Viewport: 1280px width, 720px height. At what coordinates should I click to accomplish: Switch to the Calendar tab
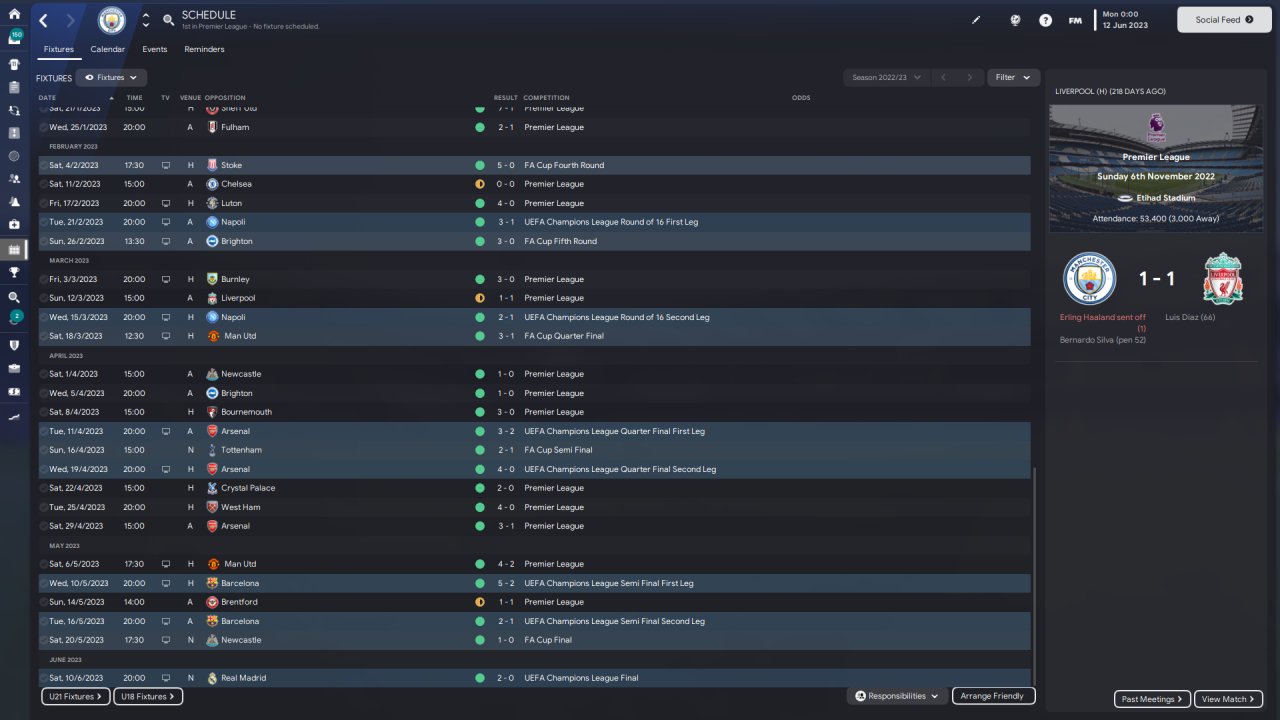108,49
